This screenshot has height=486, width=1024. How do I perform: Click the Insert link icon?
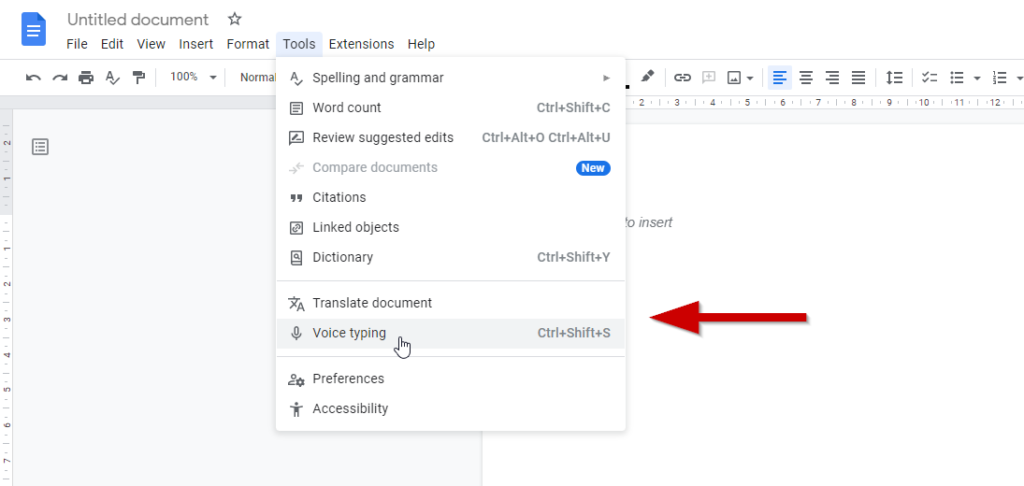click(x=682, y=78)
